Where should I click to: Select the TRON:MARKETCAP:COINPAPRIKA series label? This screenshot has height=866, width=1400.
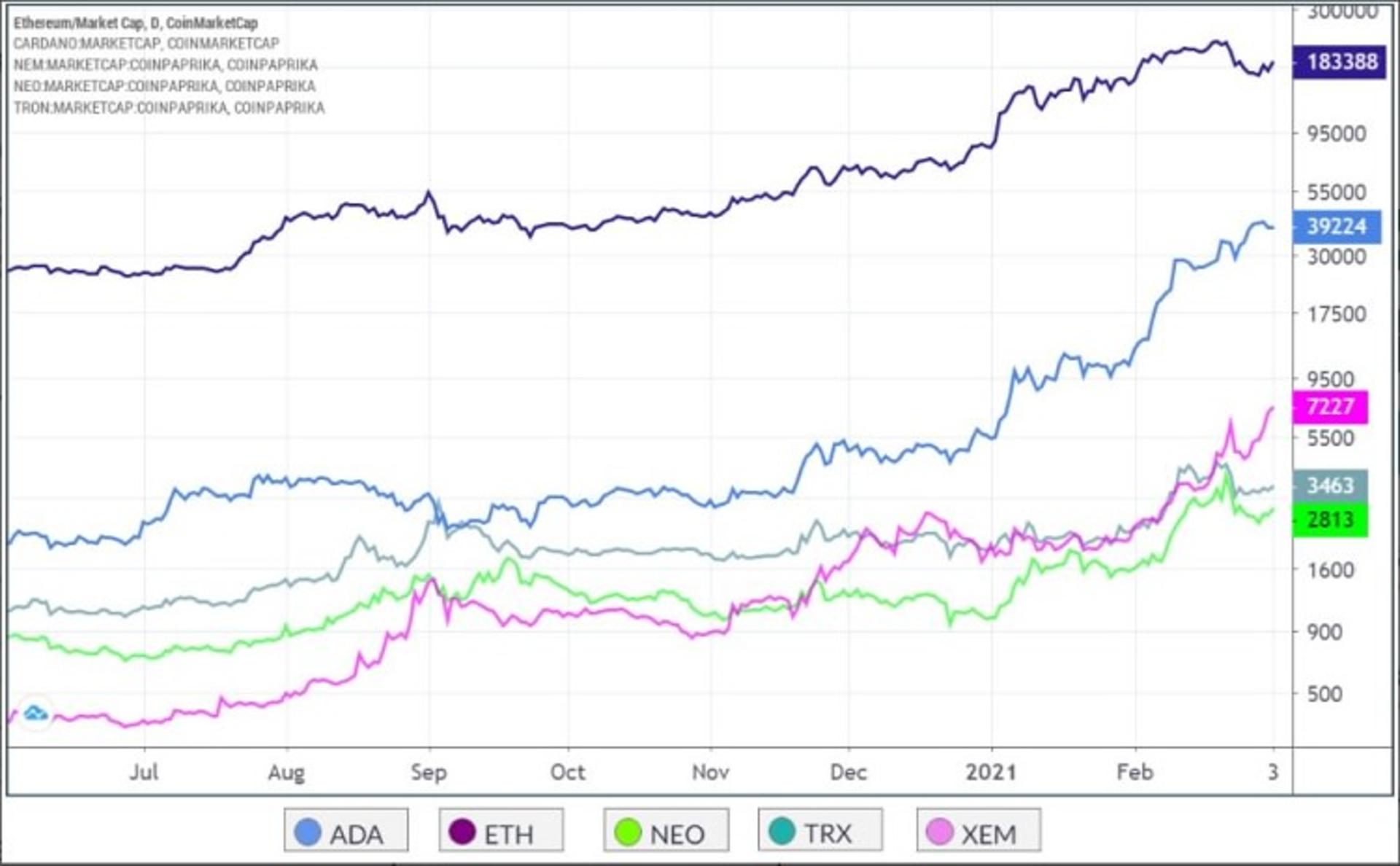[x=169, y=108]
